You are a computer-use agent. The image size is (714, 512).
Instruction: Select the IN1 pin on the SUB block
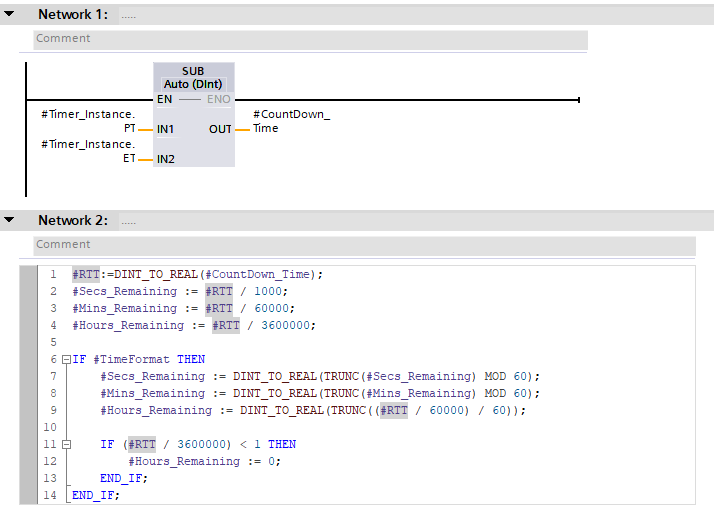point(166,129)
